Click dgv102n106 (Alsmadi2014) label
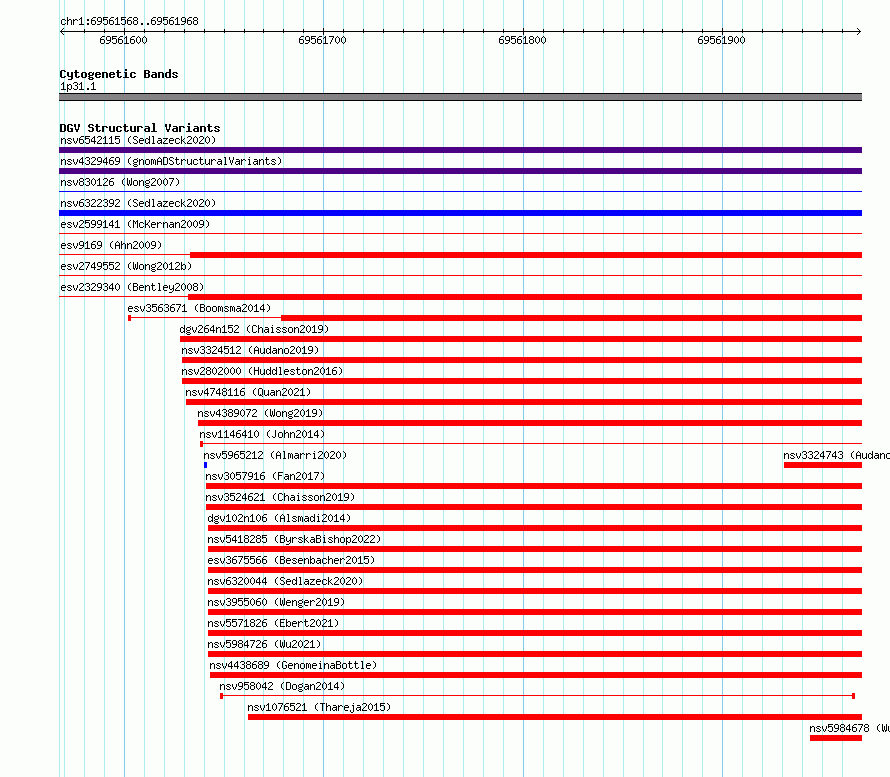This screenshot has height=777, width=890. [x=279, y=518]
